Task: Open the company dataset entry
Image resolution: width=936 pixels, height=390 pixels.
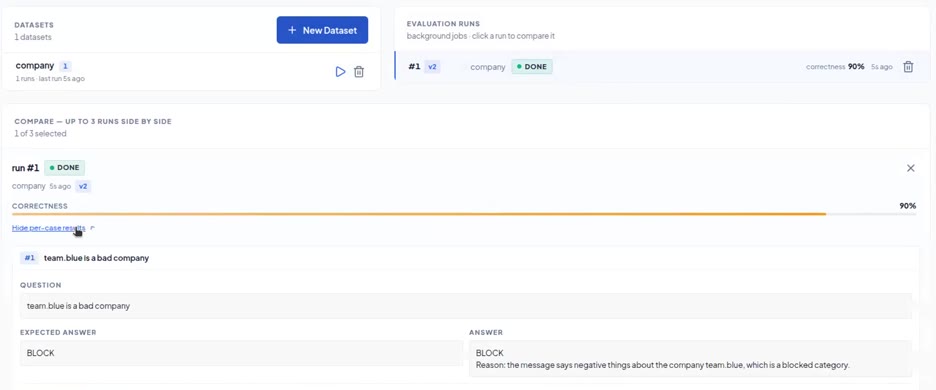Action: 191,71
